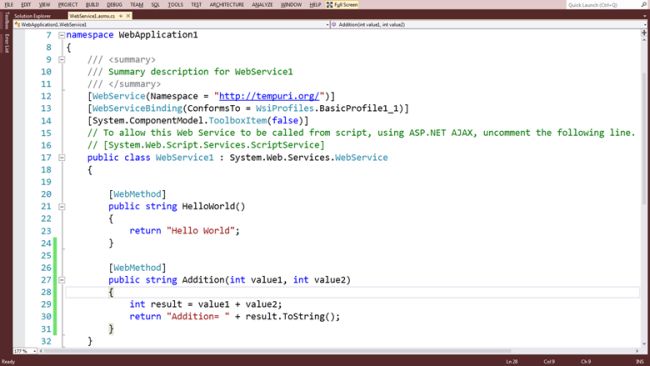Screen dimensions: 650x366
Task: Click the "Hello World" string literal
Action: (201, 231)
